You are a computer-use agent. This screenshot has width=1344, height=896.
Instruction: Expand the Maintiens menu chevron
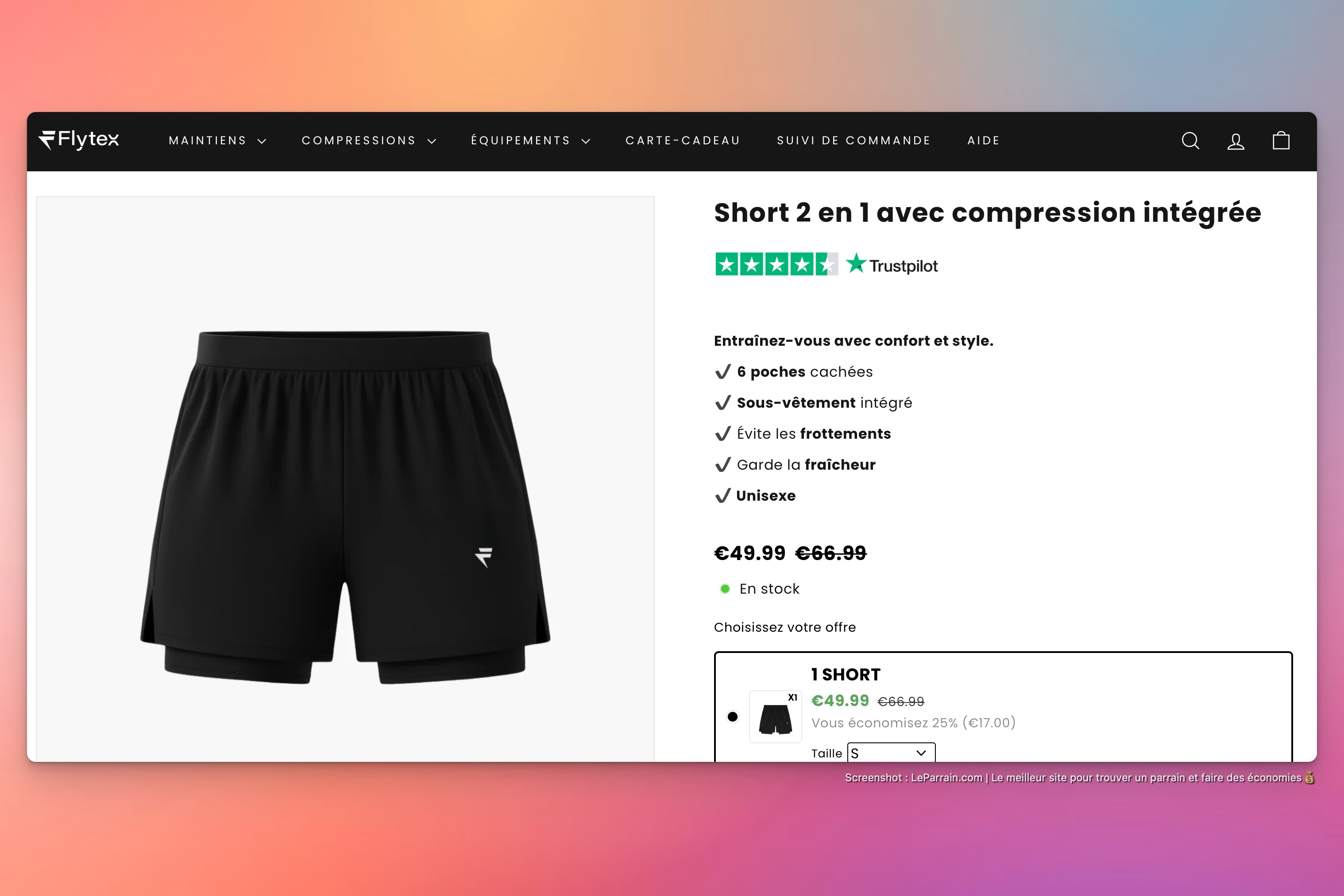tap(262, 141)
